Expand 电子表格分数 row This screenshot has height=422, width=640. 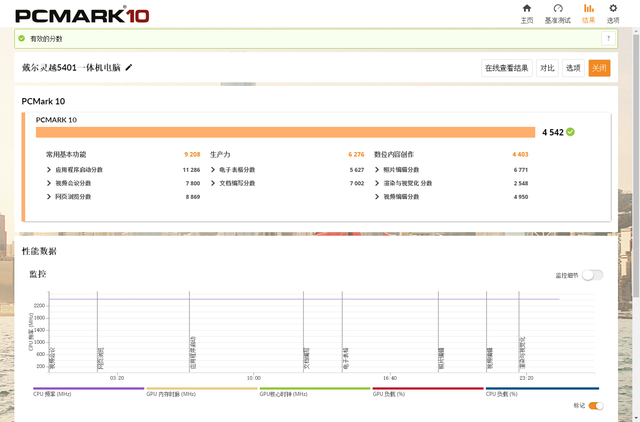click(x=213, y=170)
